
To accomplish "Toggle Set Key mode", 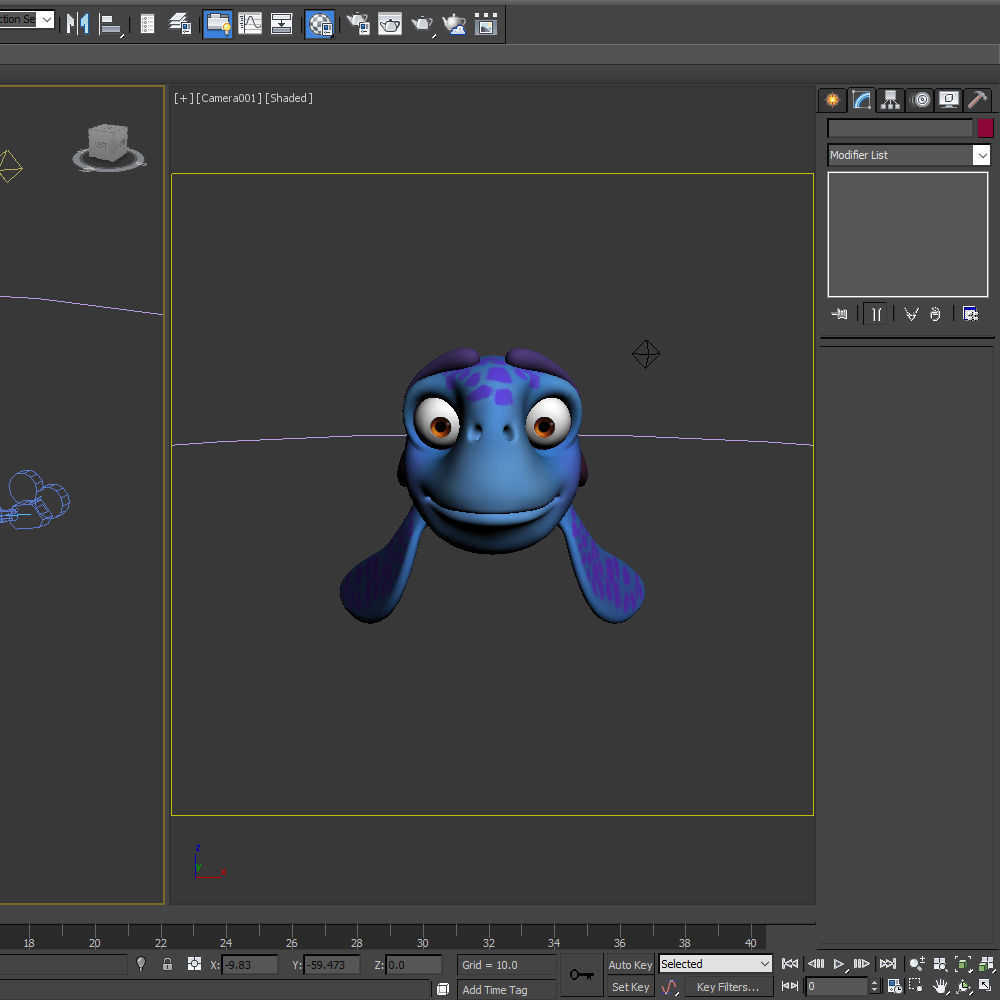I will pos(630,987).
